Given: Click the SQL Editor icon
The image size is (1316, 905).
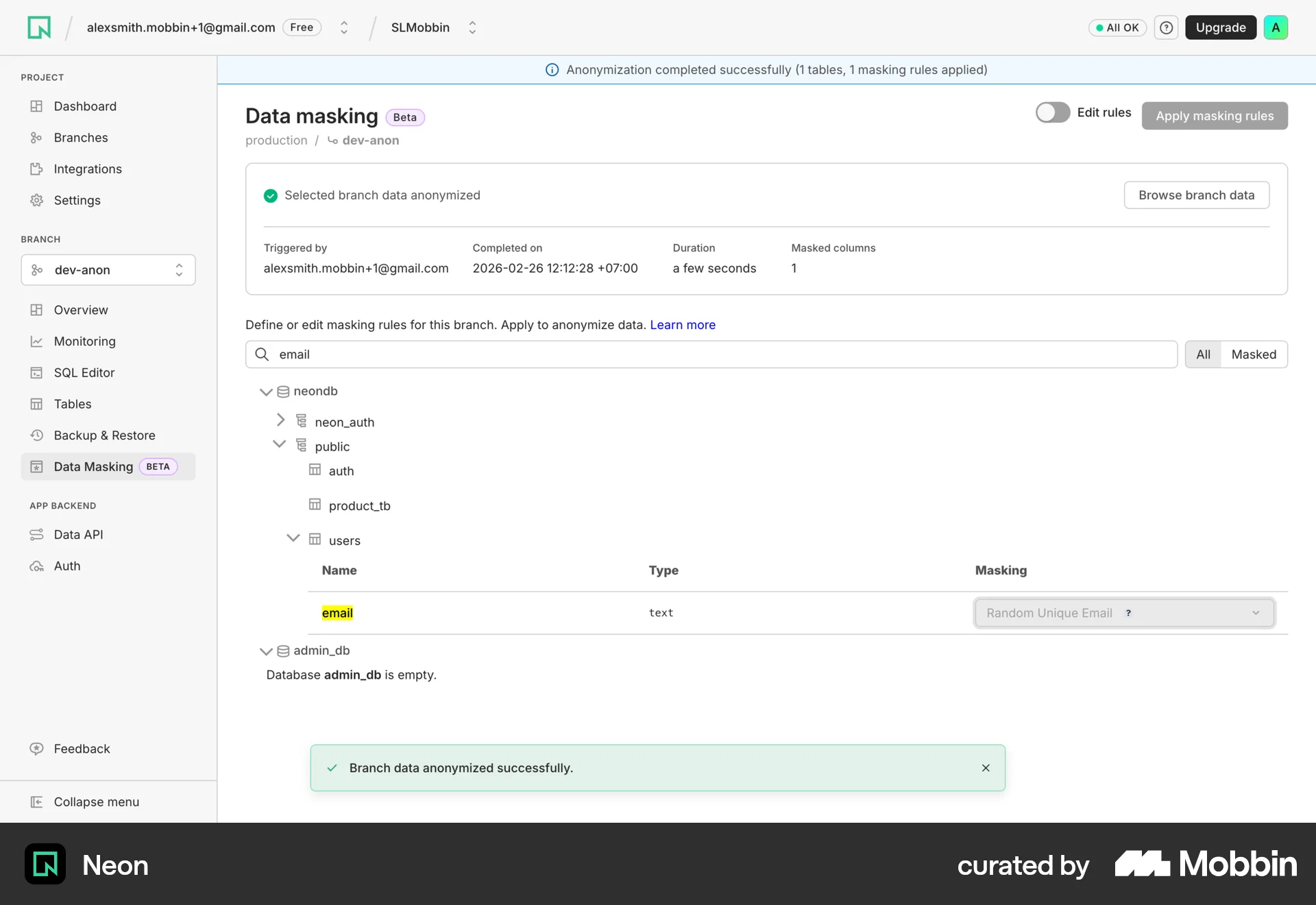Looking at the screenshot, I should [x=36, y=373].
